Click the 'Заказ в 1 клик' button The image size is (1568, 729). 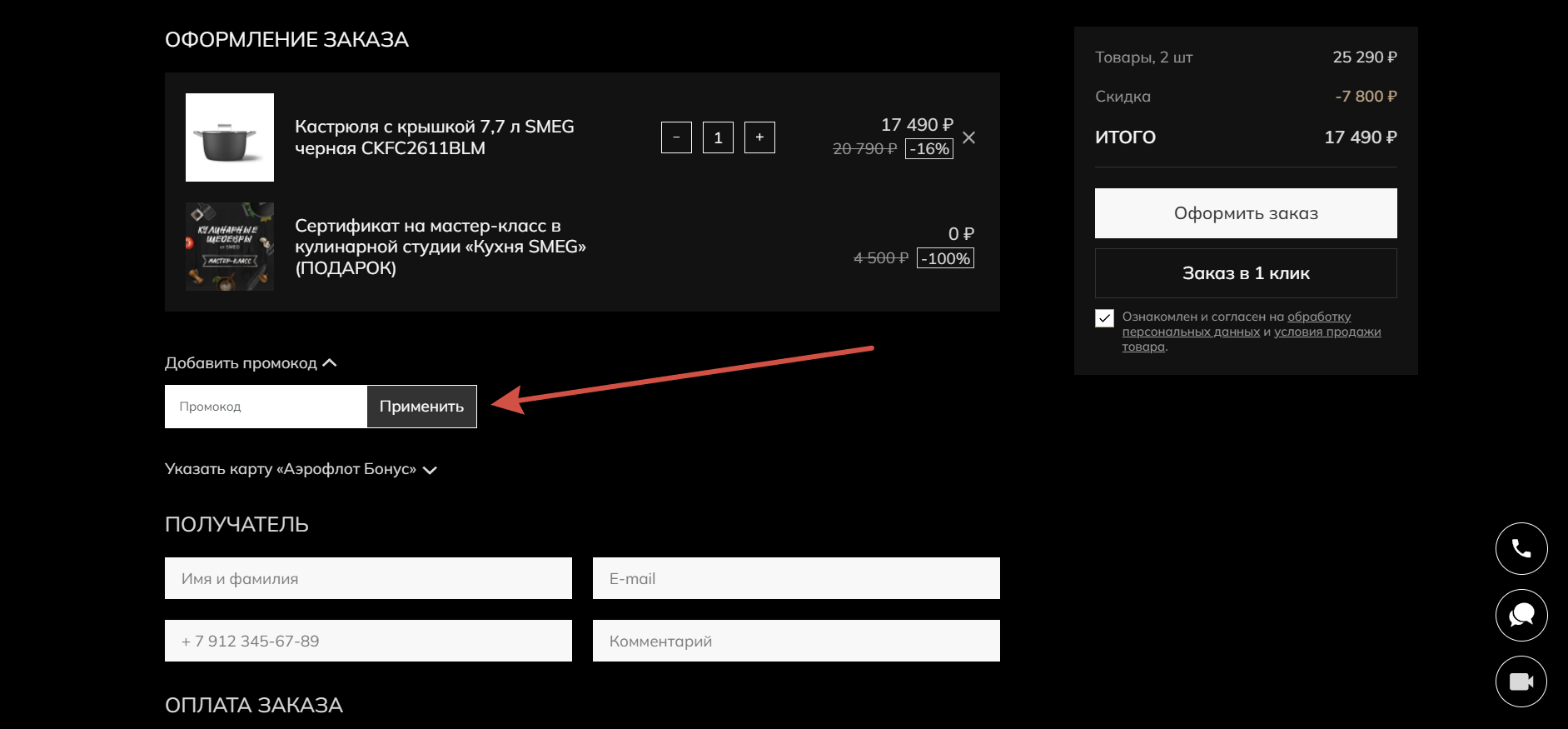(x=1246, y=273)
